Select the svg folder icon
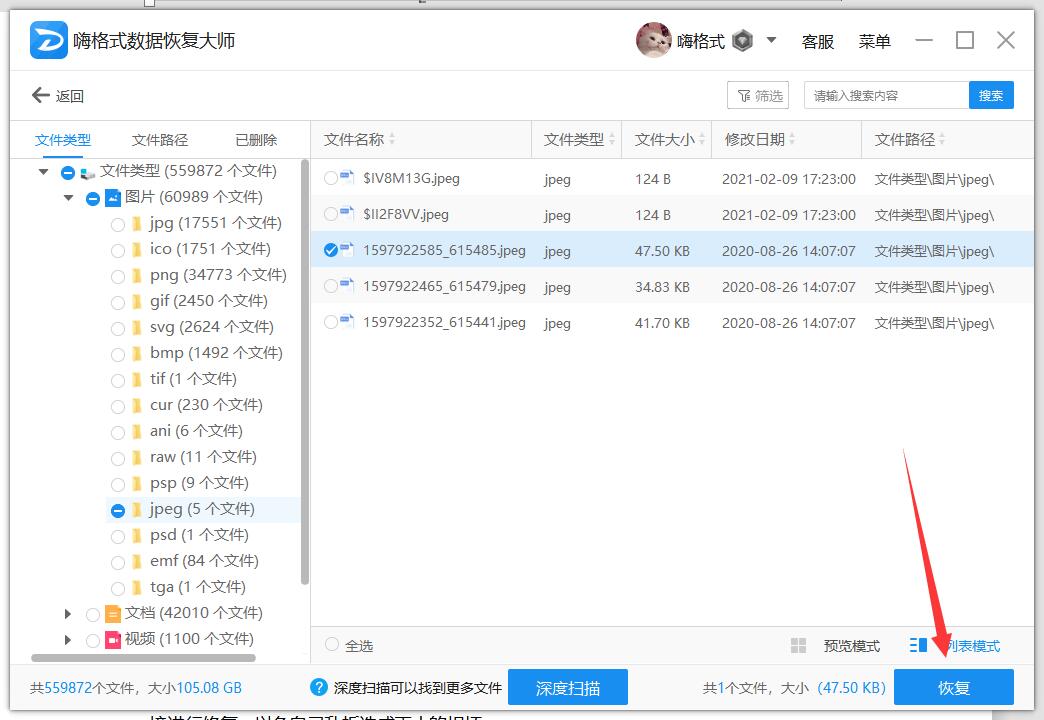The width and height of the screenshot is (1044, 720). [136, 328]
